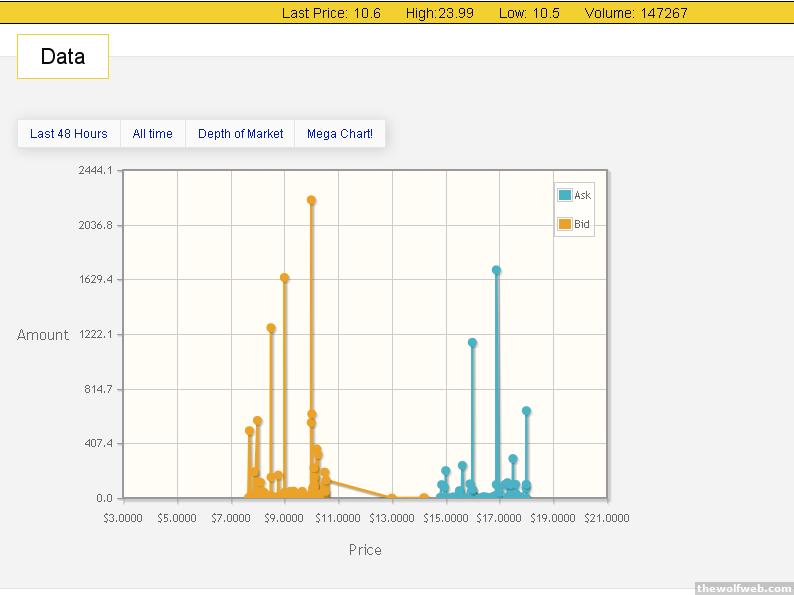Toggle the Bid series legend label
Screen dimensions: 794x595
(x=582, y=225)
